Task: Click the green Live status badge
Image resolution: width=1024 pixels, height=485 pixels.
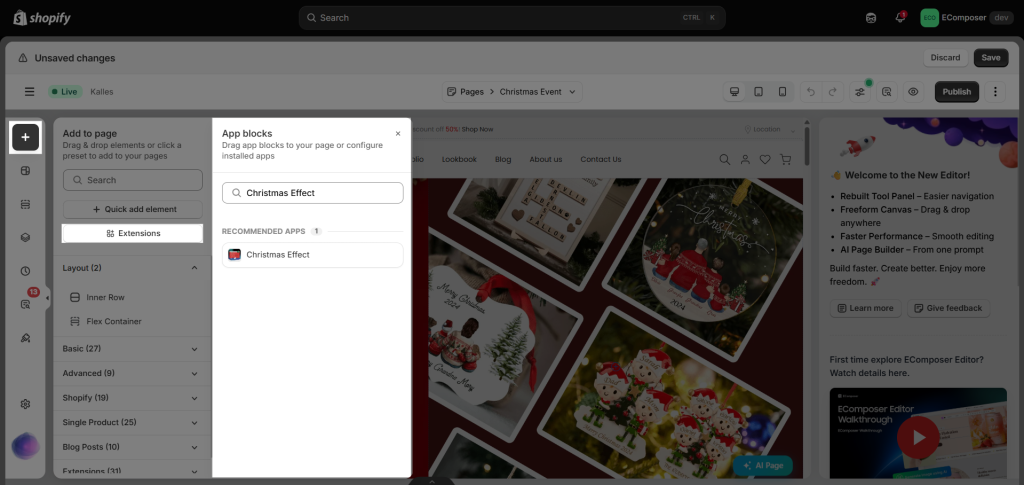Action: [x=64, y=92]
